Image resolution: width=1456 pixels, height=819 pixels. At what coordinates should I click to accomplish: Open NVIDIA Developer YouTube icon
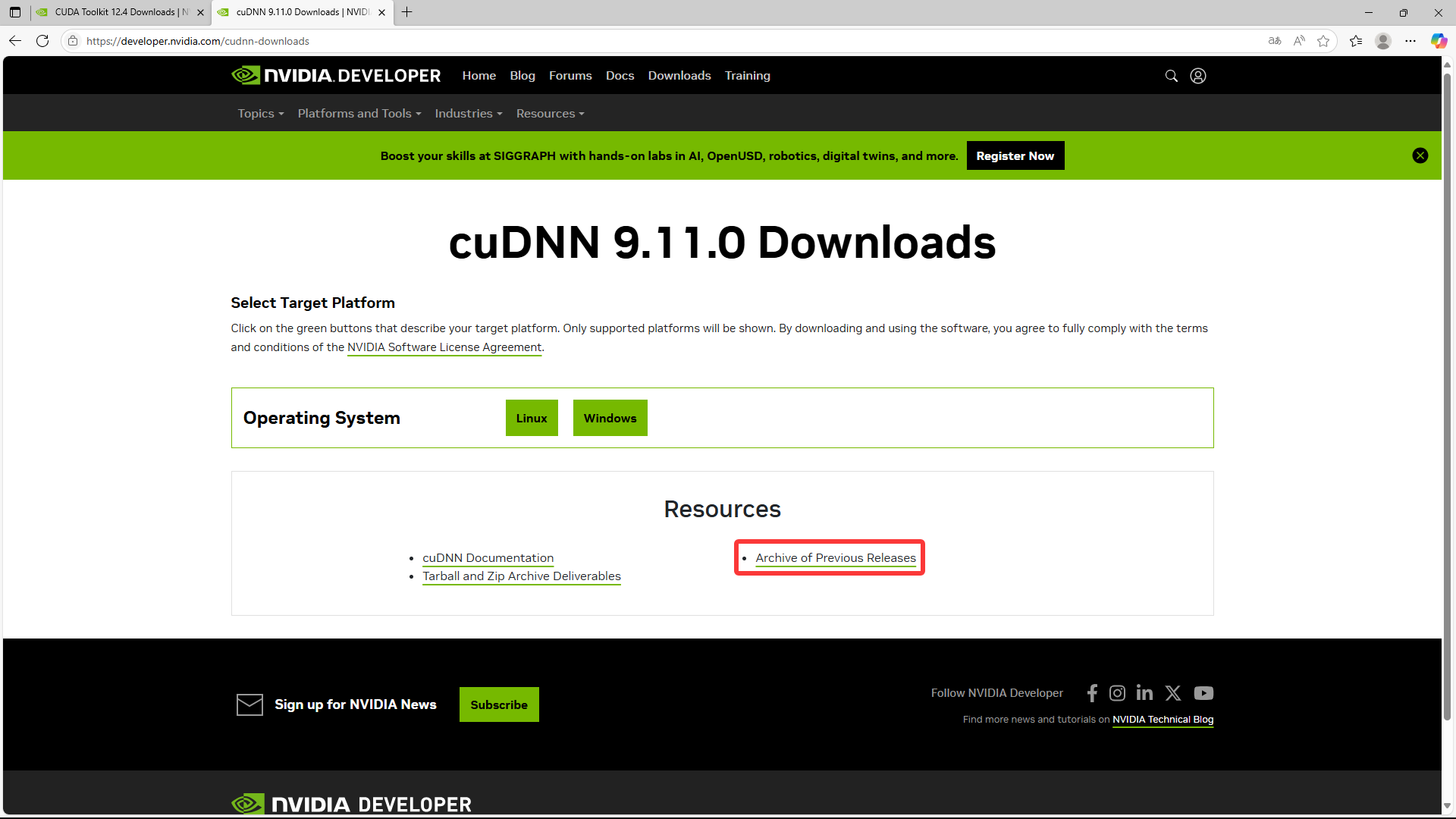tap(1203, 693)
